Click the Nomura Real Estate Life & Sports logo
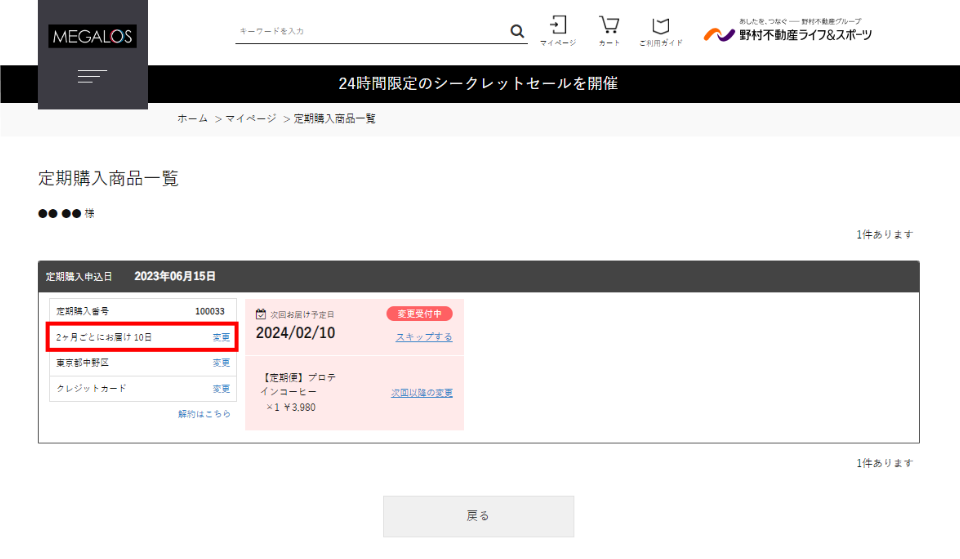This screenshot has height=559, width=960. [x=787, y=31]
